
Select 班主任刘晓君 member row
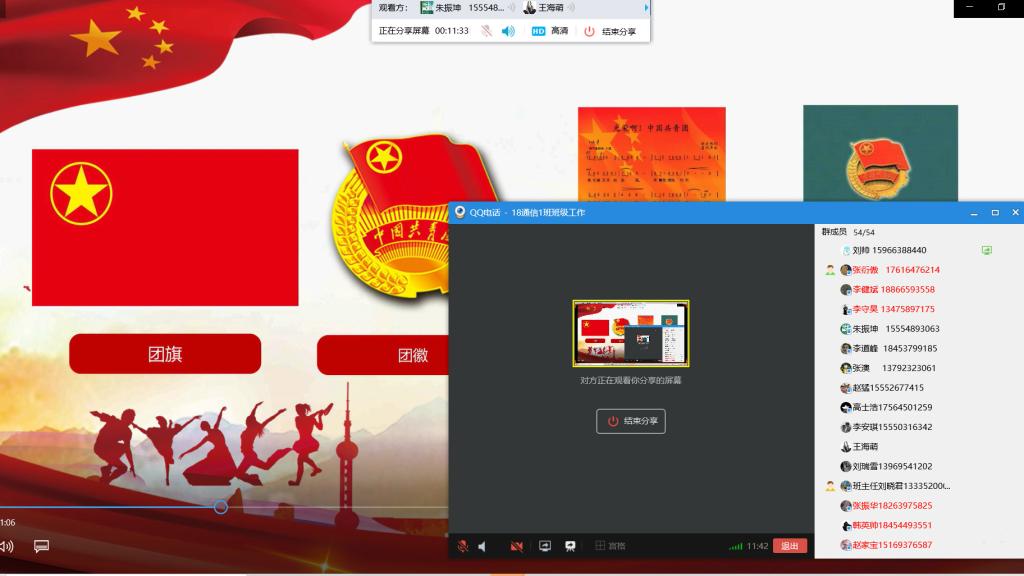(x=919, y=486)
